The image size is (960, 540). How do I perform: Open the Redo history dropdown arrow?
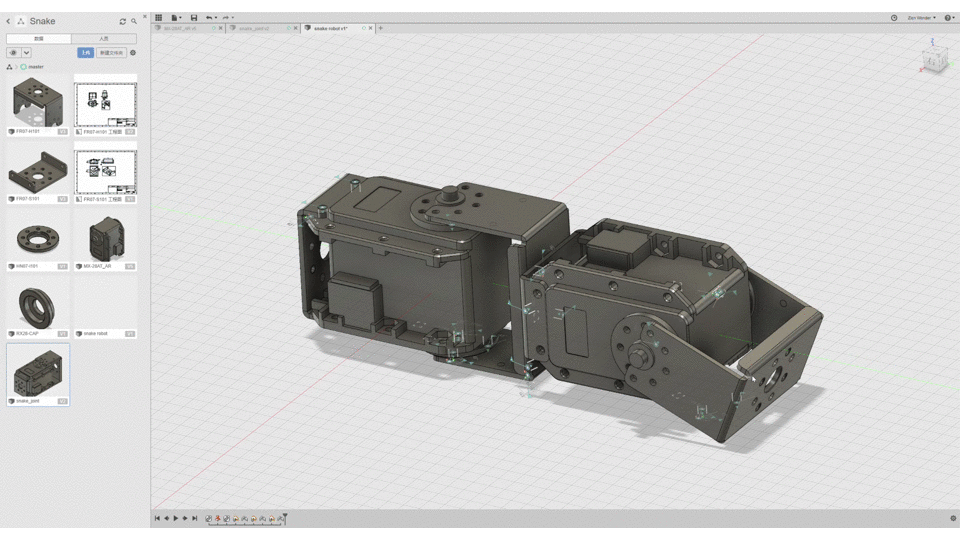(x=233, y=18)
